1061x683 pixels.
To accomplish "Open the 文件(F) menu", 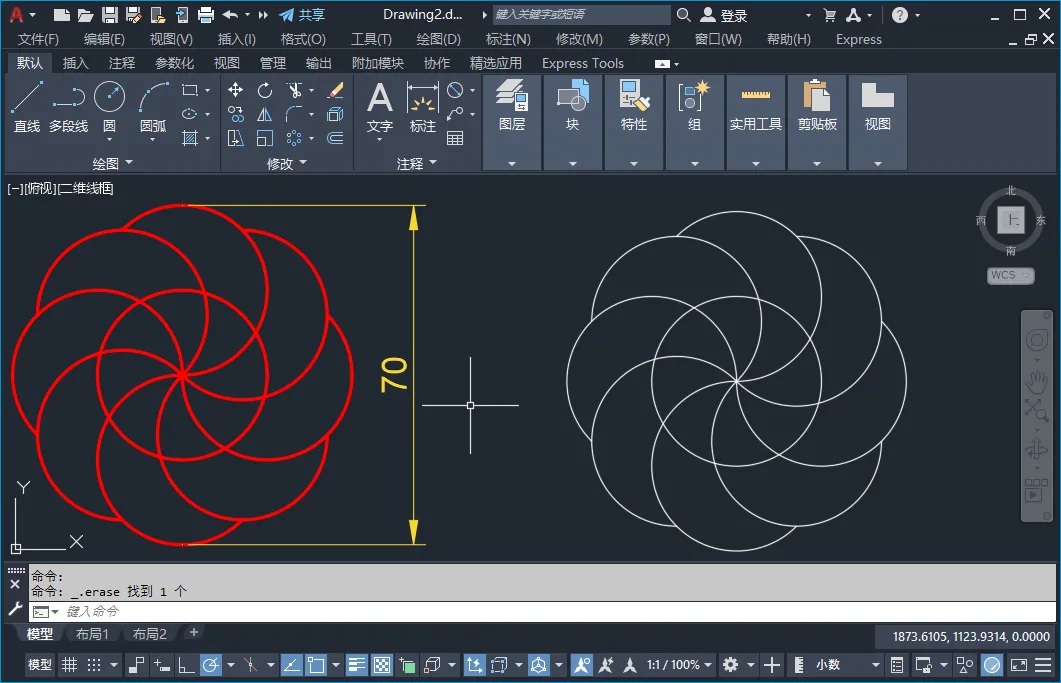I will [38, 39].
